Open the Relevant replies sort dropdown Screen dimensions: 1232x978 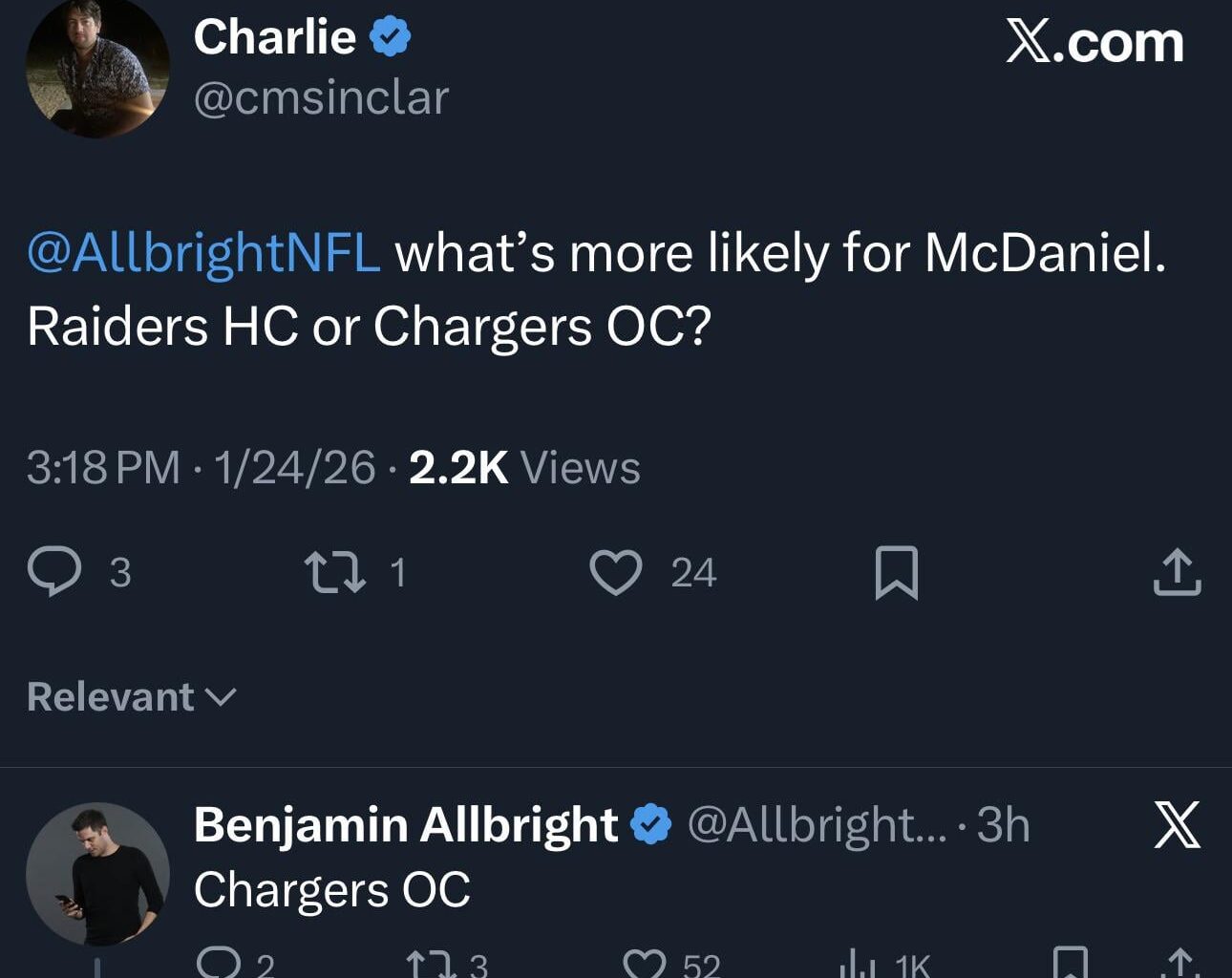[x=130, y=696]
